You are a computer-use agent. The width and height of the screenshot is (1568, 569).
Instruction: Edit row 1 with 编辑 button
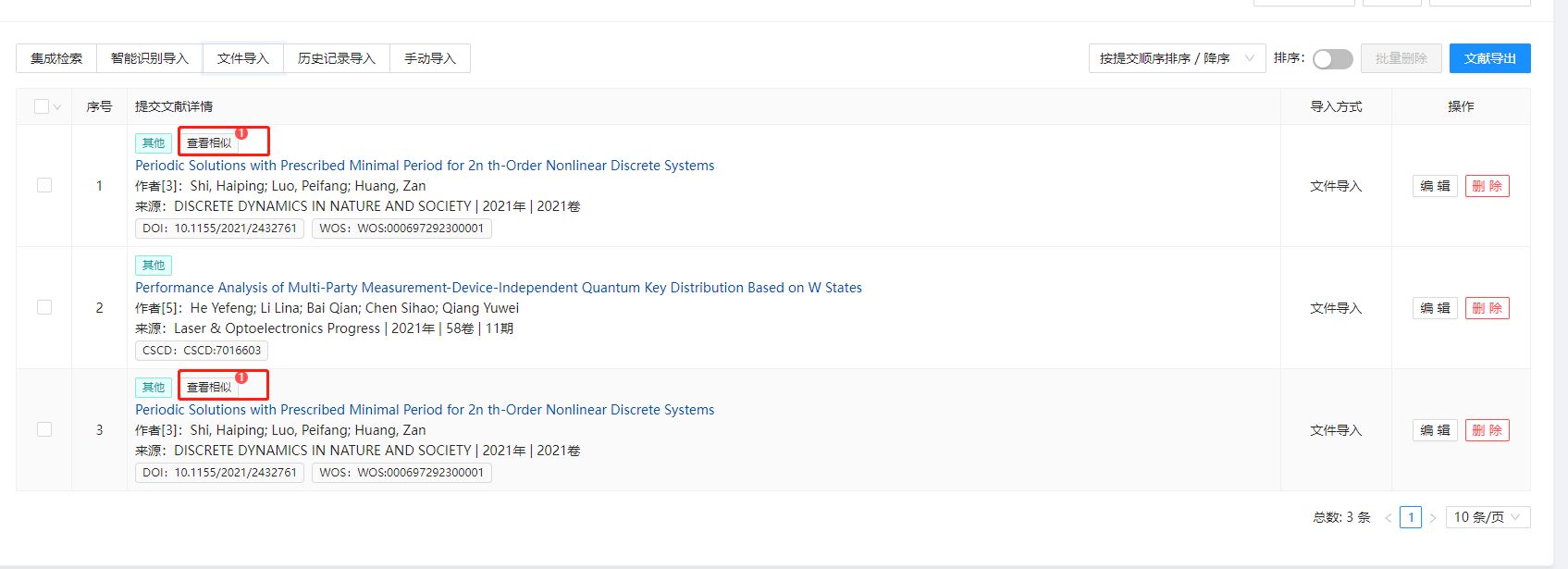pos(1435,186)
